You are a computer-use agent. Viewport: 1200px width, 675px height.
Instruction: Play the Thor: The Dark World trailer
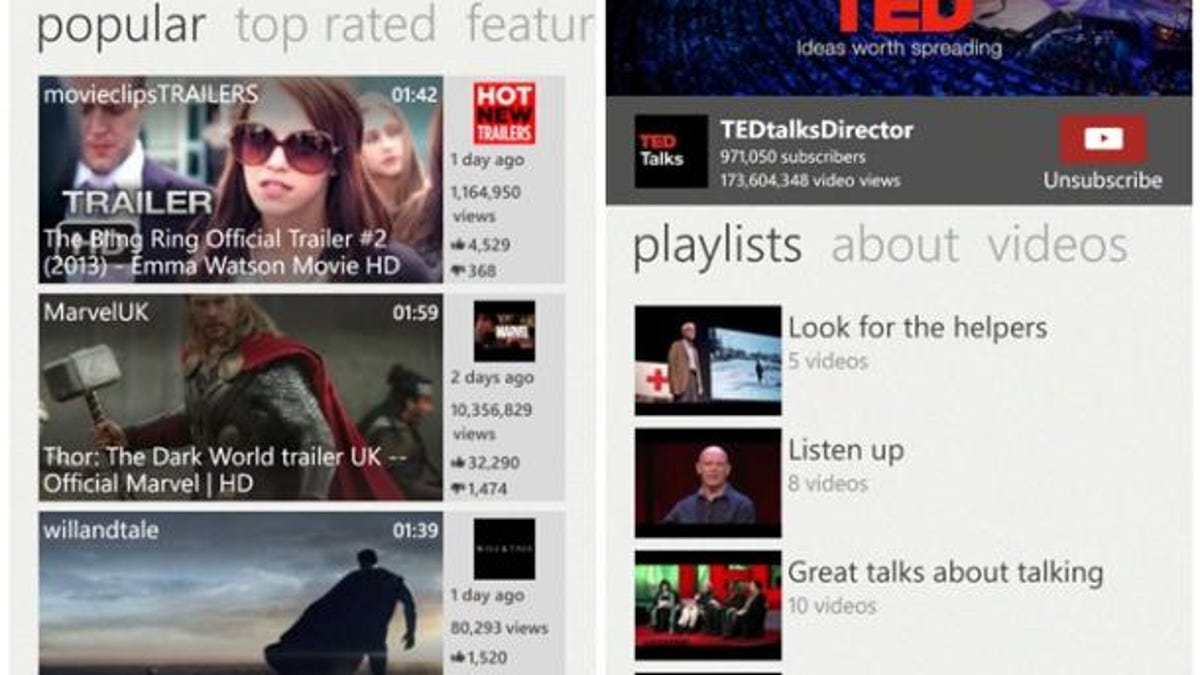(240, 390)
